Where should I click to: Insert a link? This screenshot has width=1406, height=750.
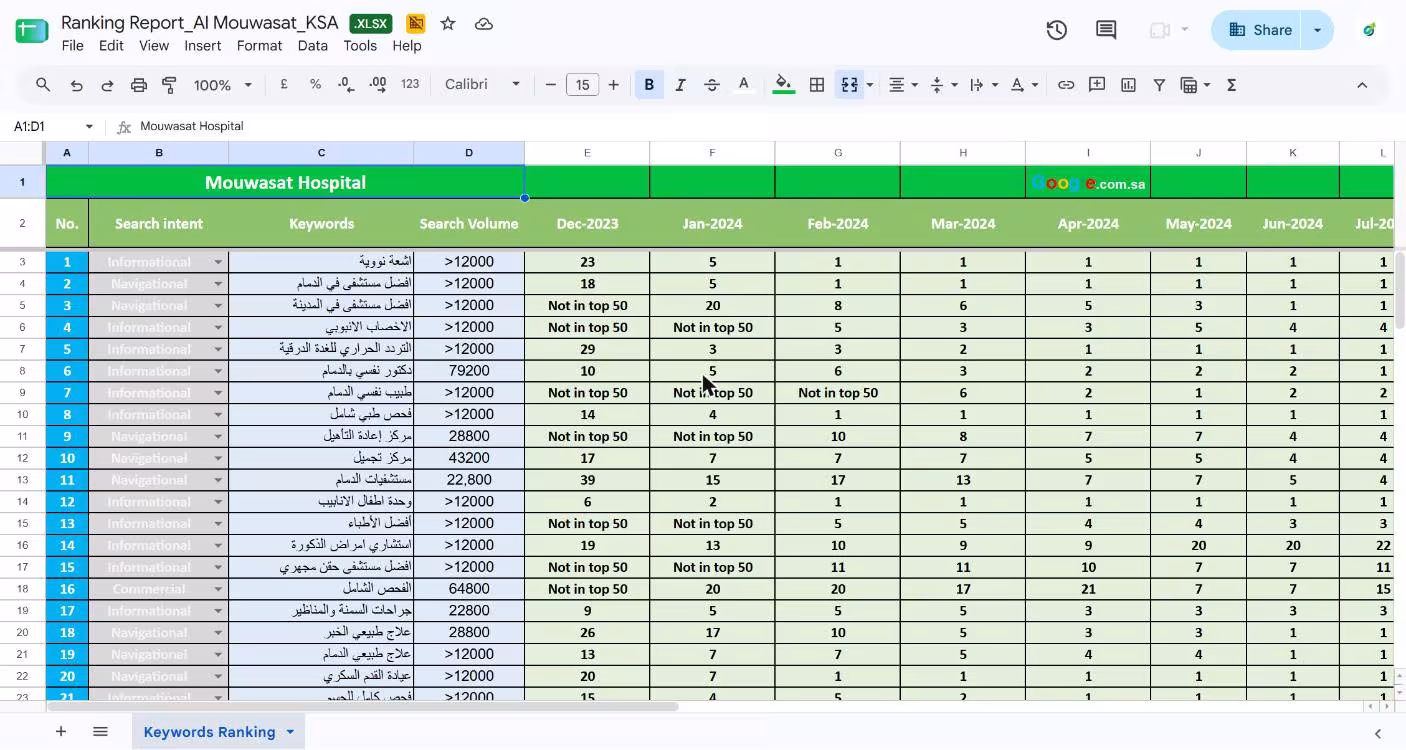point(1066,85)
